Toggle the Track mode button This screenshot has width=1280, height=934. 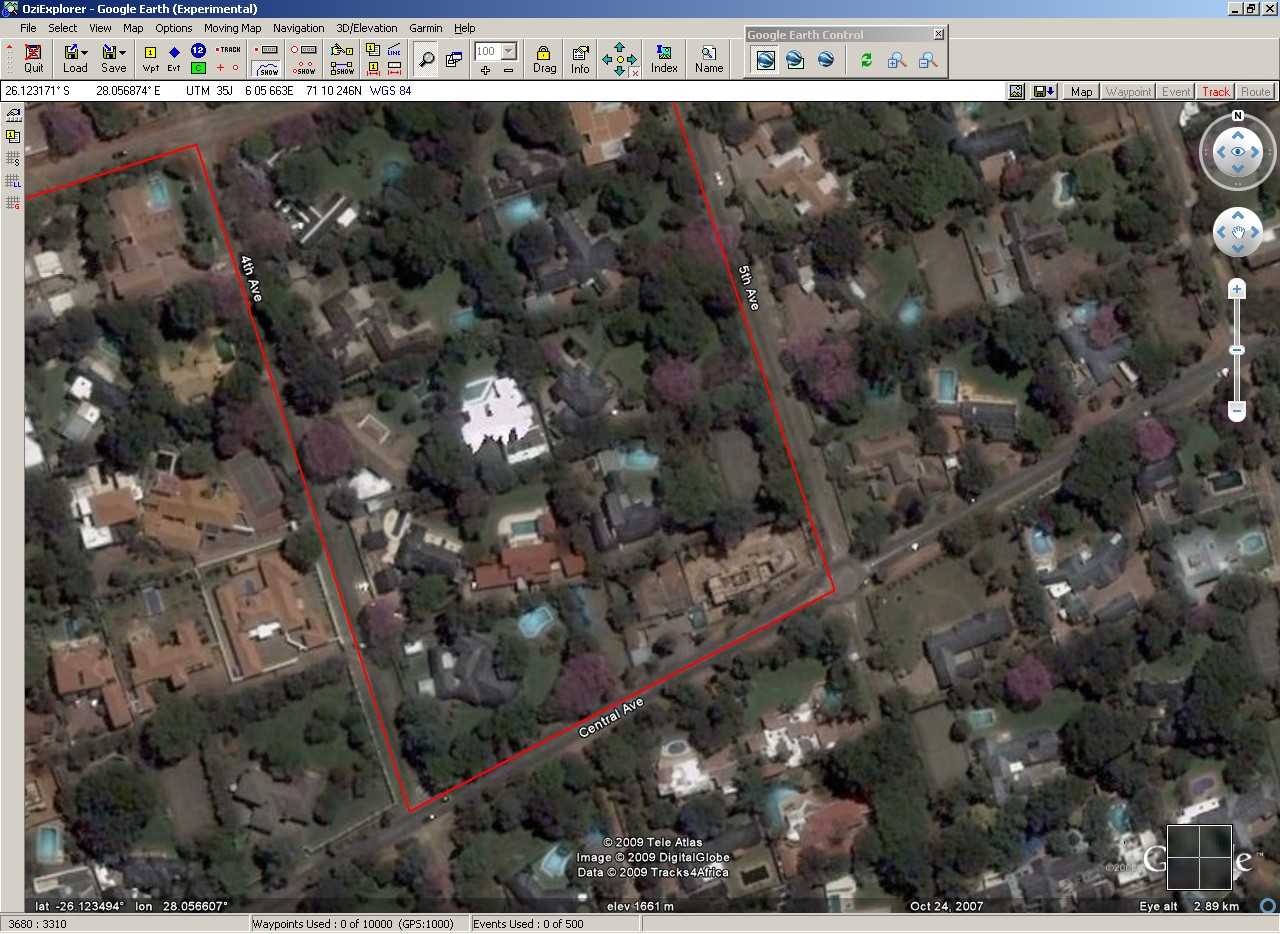[1215, 91]
